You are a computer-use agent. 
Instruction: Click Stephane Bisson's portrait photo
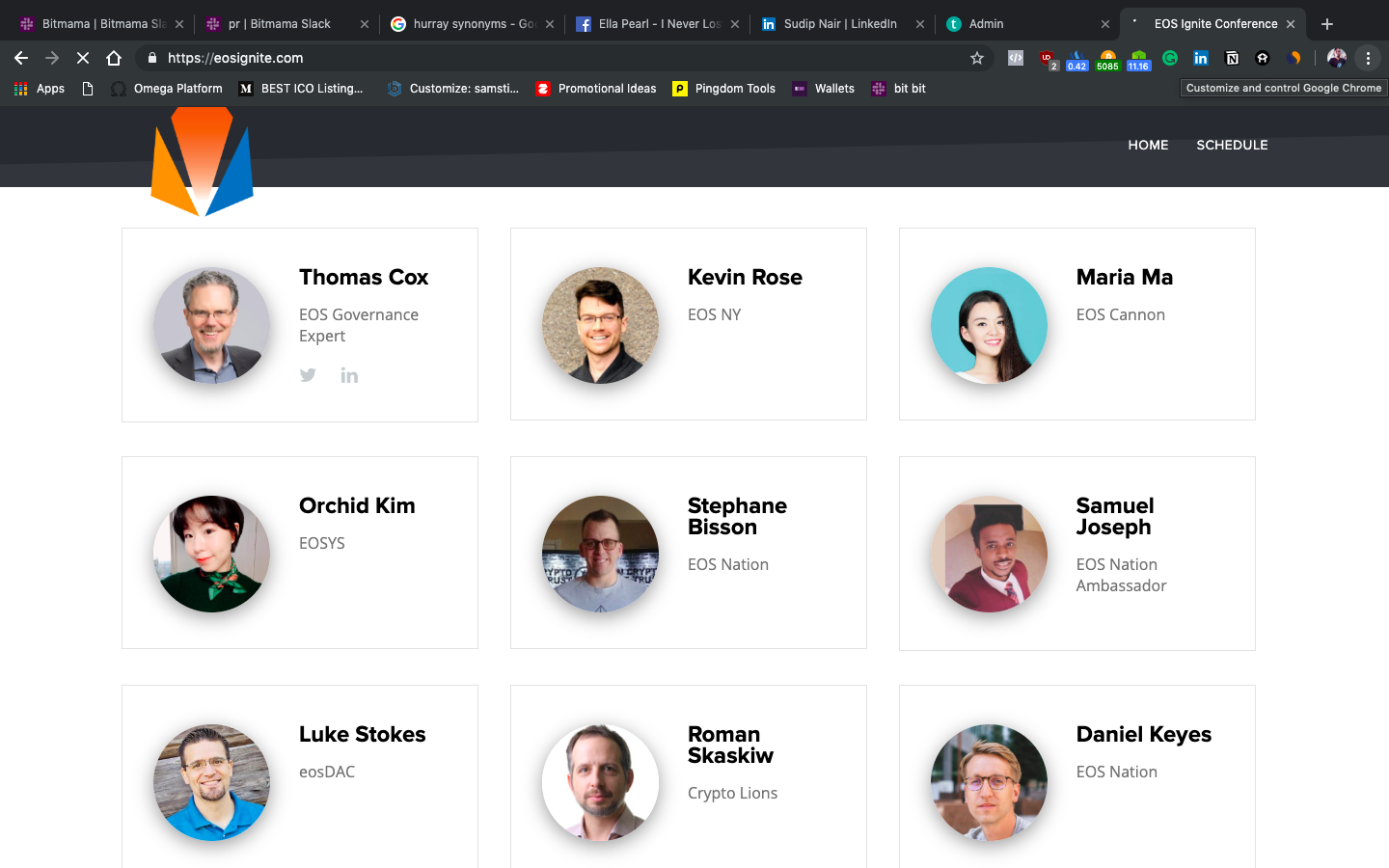tap(600, 554)
